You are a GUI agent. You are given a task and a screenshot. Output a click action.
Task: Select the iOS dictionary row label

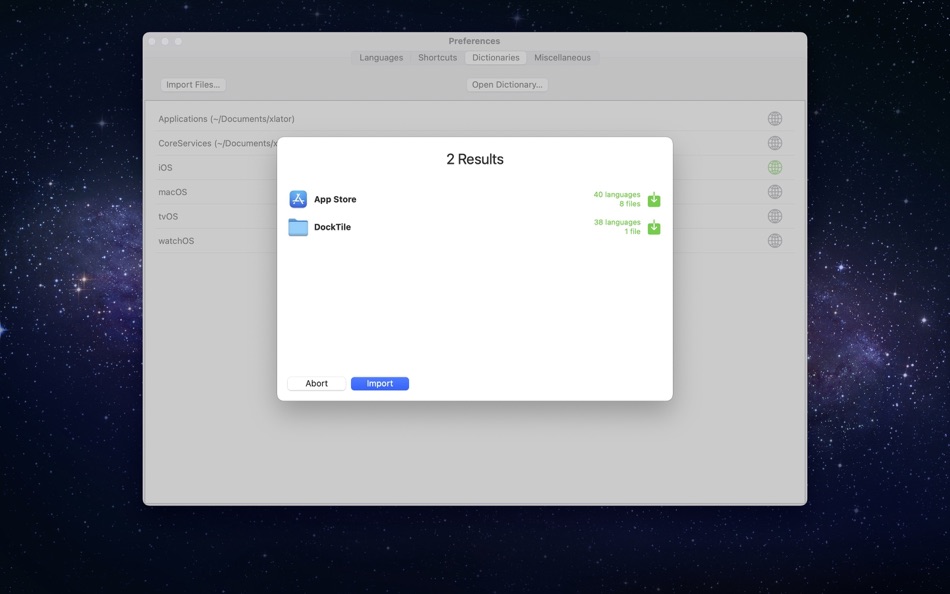point(165,168)
